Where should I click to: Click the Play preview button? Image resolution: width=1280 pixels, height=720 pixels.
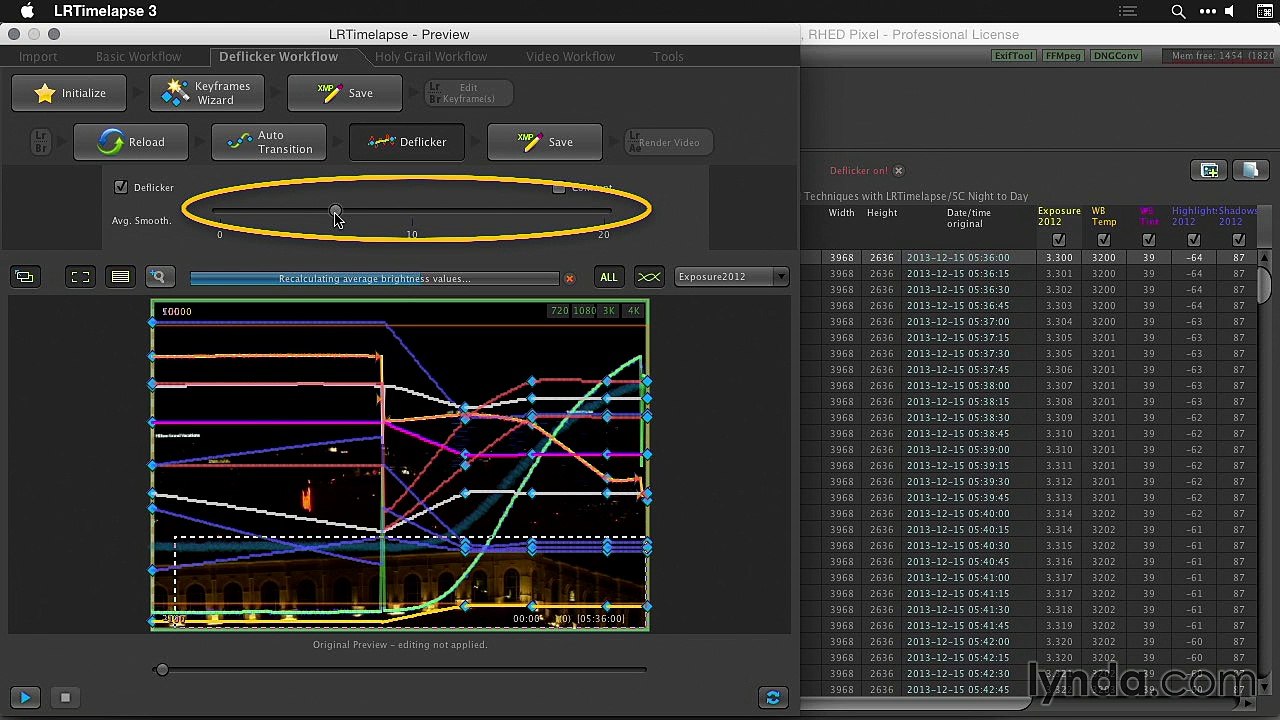(26, 697)
